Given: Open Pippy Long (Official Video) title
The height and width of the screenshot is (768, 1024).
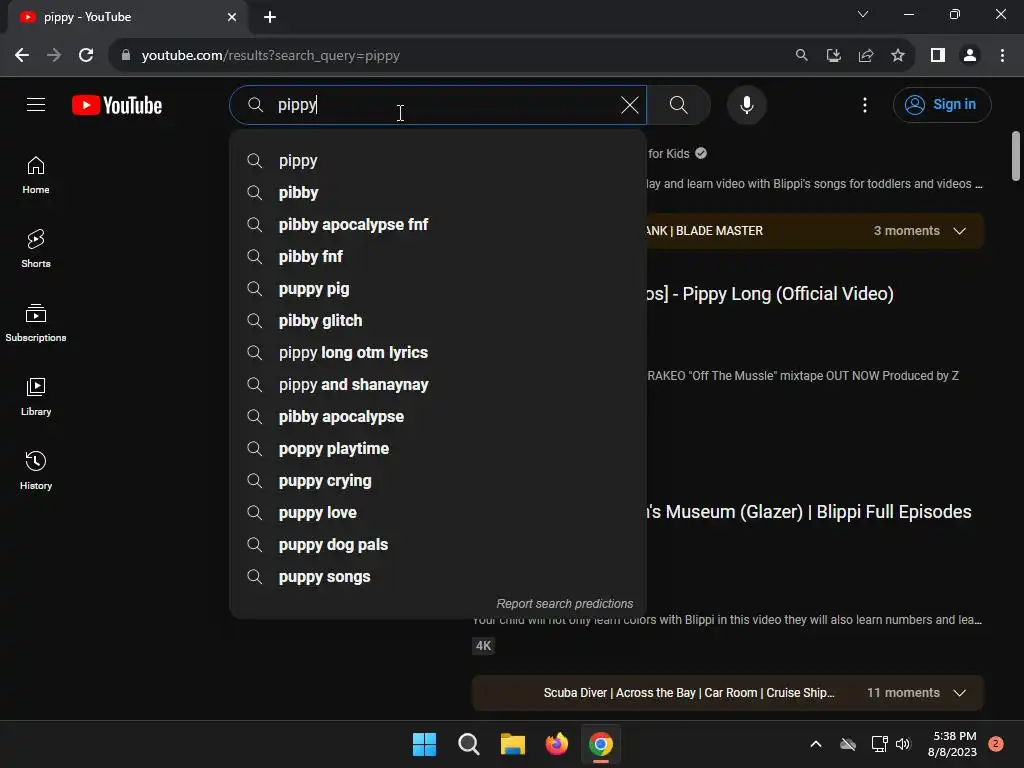Looking at the screenshot, I should tap(770, 294).
